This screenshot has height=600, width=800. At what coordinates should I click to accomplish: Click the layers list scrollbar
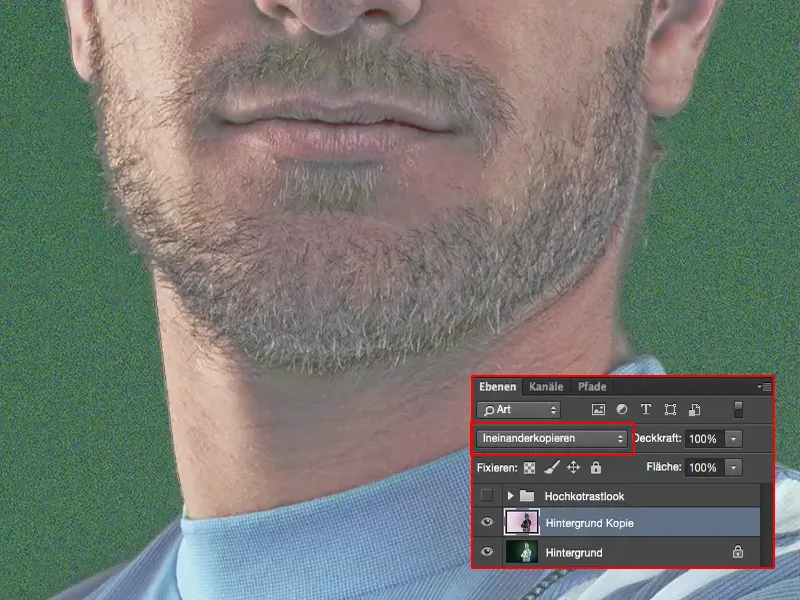point(766,524)
